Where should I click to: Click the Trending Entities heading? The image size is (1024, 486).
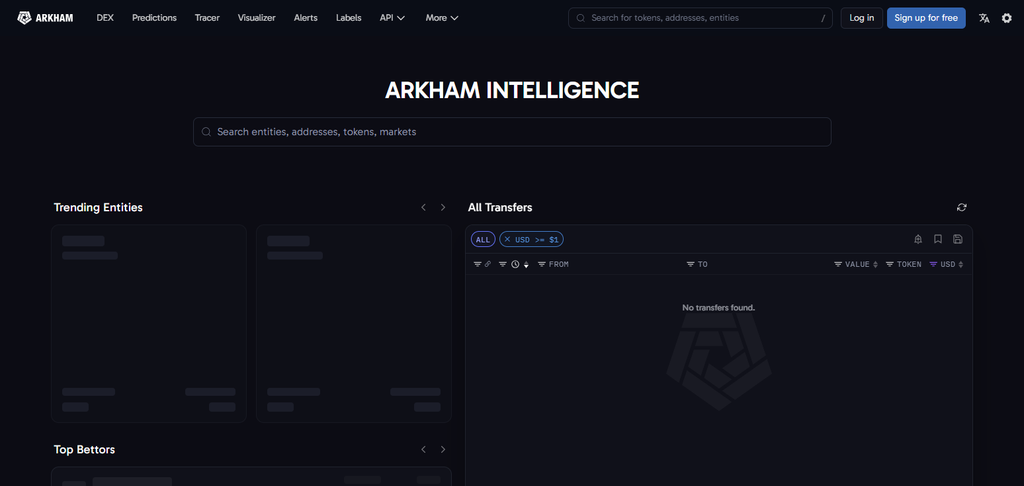click(x=98, y=207)
